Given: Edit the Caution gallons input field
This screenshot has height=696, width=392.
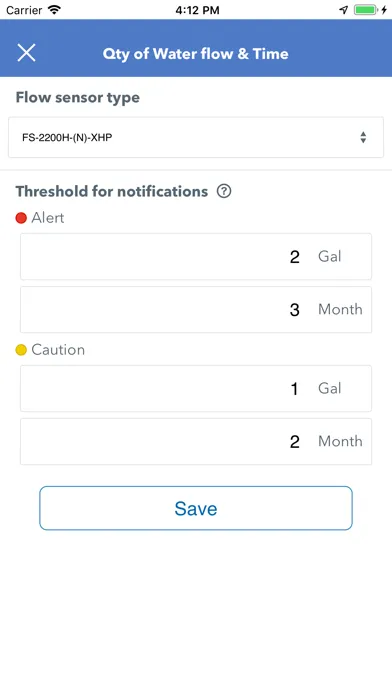Looking at the screenshot, I should click(x=196, y=388).
